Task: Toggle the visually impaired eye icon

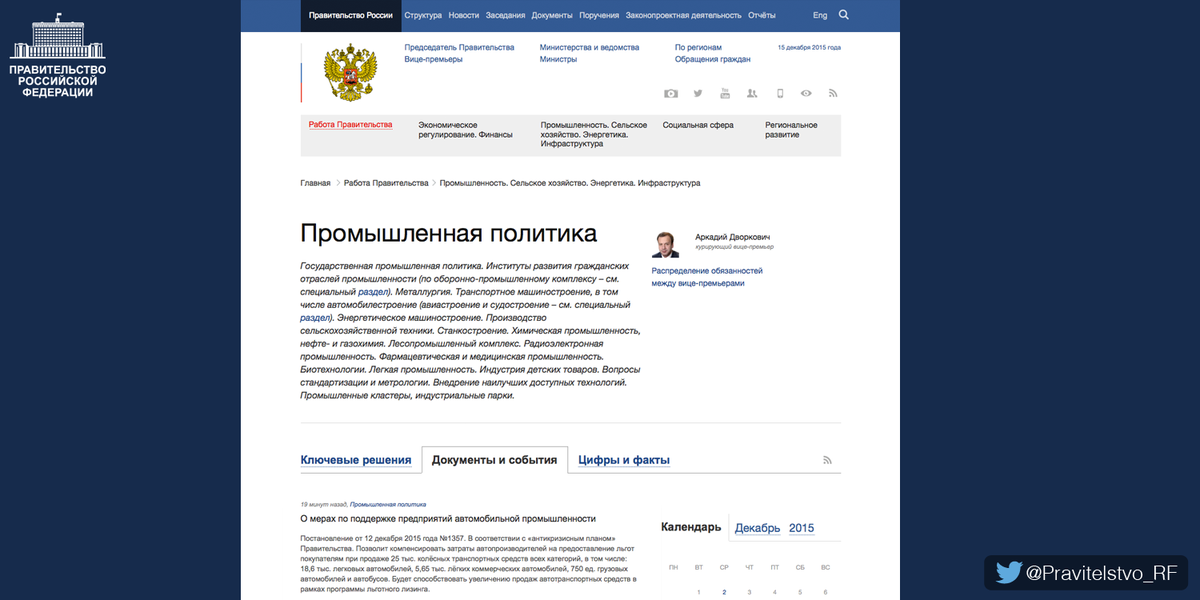Action: (x=806, y=93)
